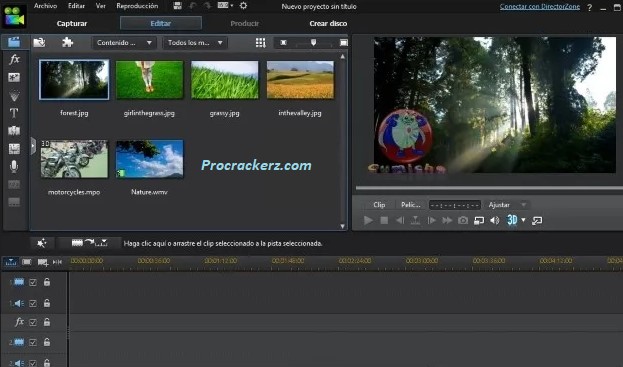Fit movie to timeline icon
This screenshot has height=367, width=623.
pos(58,262)
